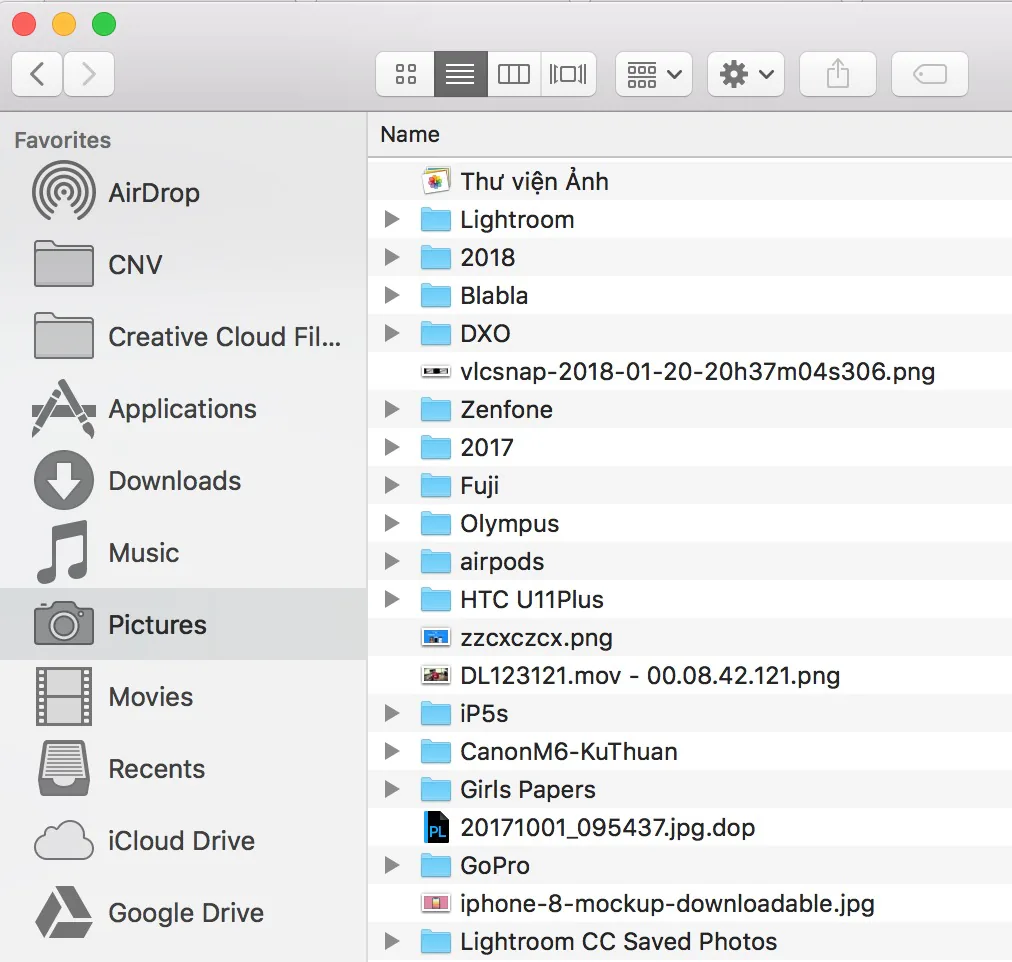The width and height of the screenshot is (1012, 962).
Task: Click the Olympus folder name
Action: coord(509,524)
